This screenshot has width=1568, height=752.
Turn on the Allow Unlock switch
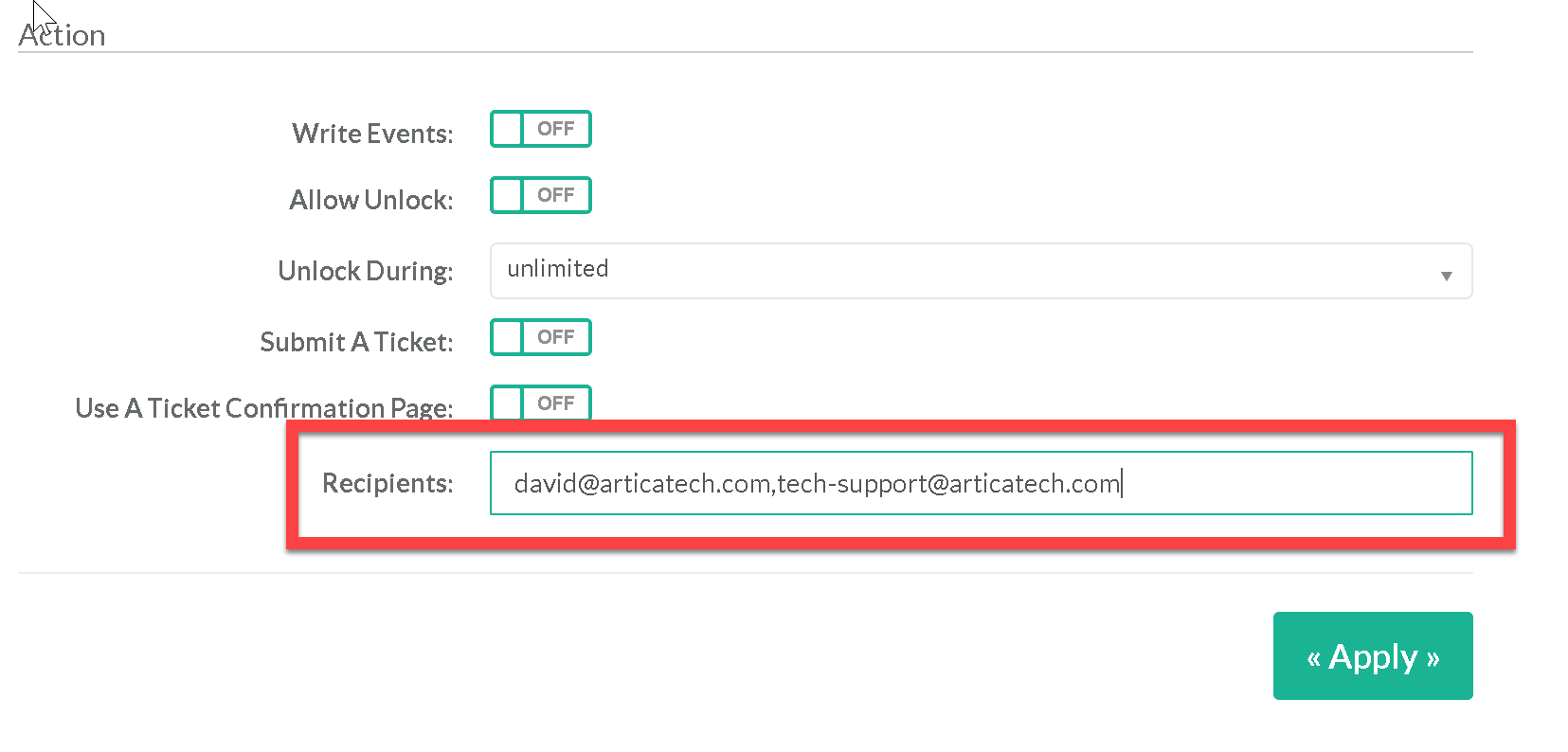[x=540, y=196]
